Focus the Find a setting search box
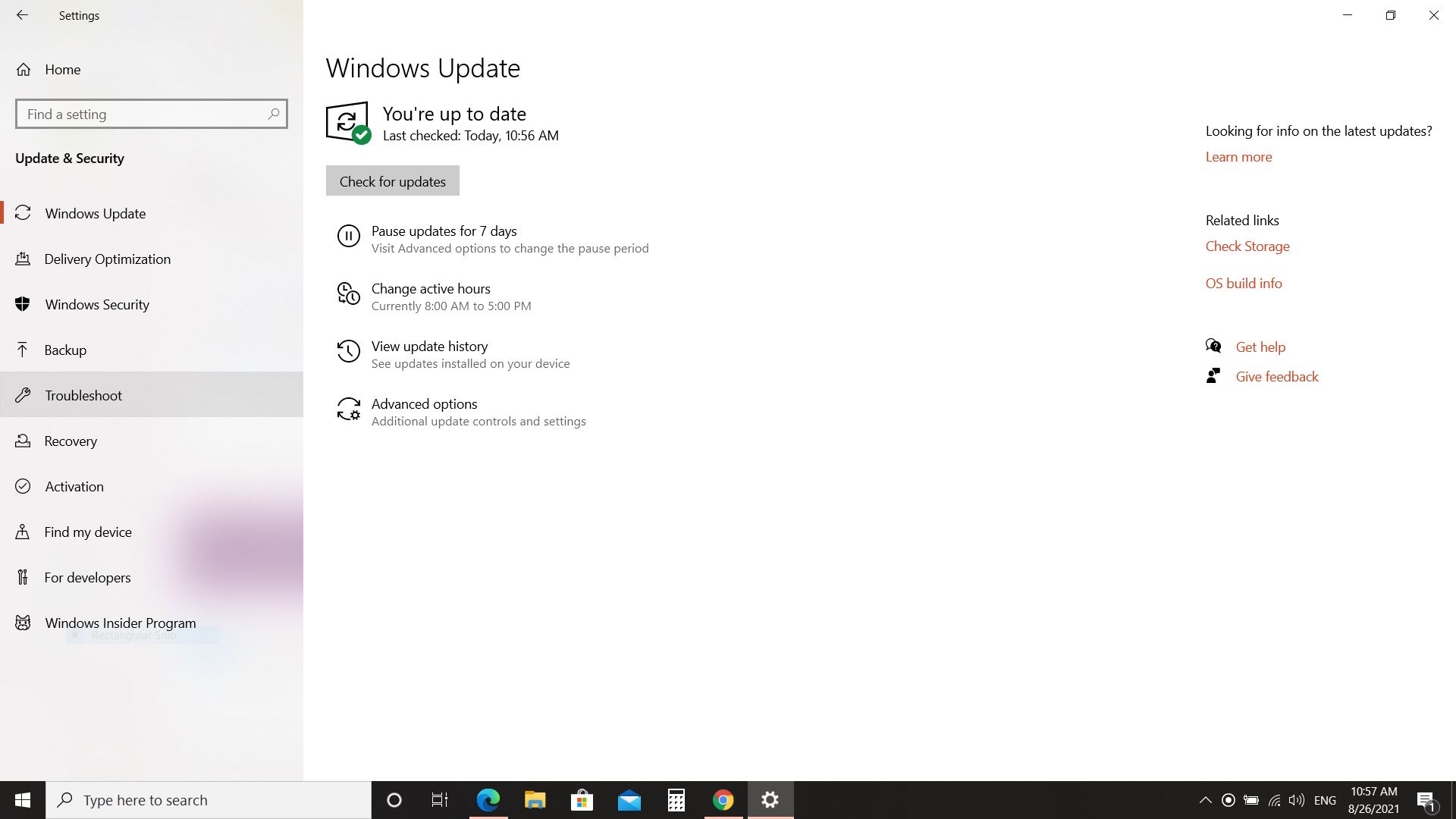The height and width of the screenshot is (819, 1456). tap(152, 114)
